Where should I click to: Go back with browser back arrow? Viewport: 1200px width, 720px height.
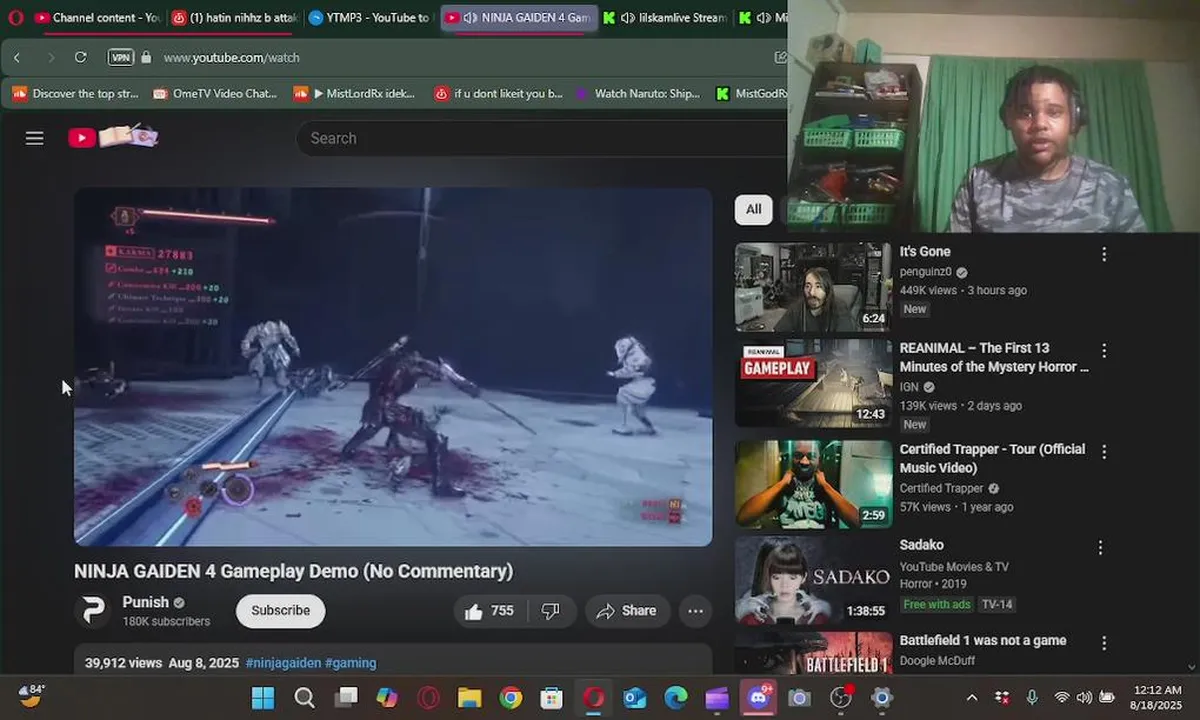[x=17, y=57]
